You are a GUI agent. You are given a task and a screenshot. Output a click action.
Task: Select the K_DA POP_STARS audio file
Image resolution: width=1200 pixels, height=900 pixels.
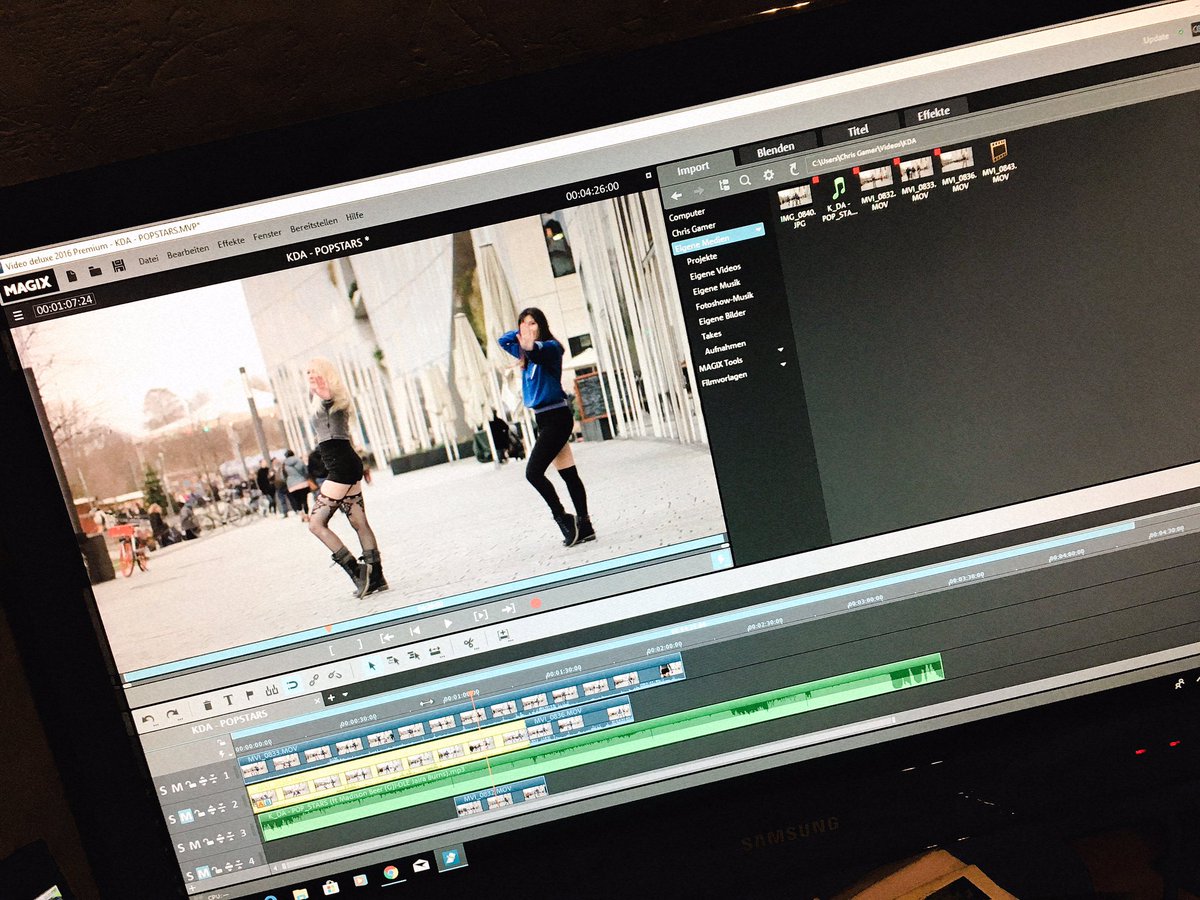[839, 198]
